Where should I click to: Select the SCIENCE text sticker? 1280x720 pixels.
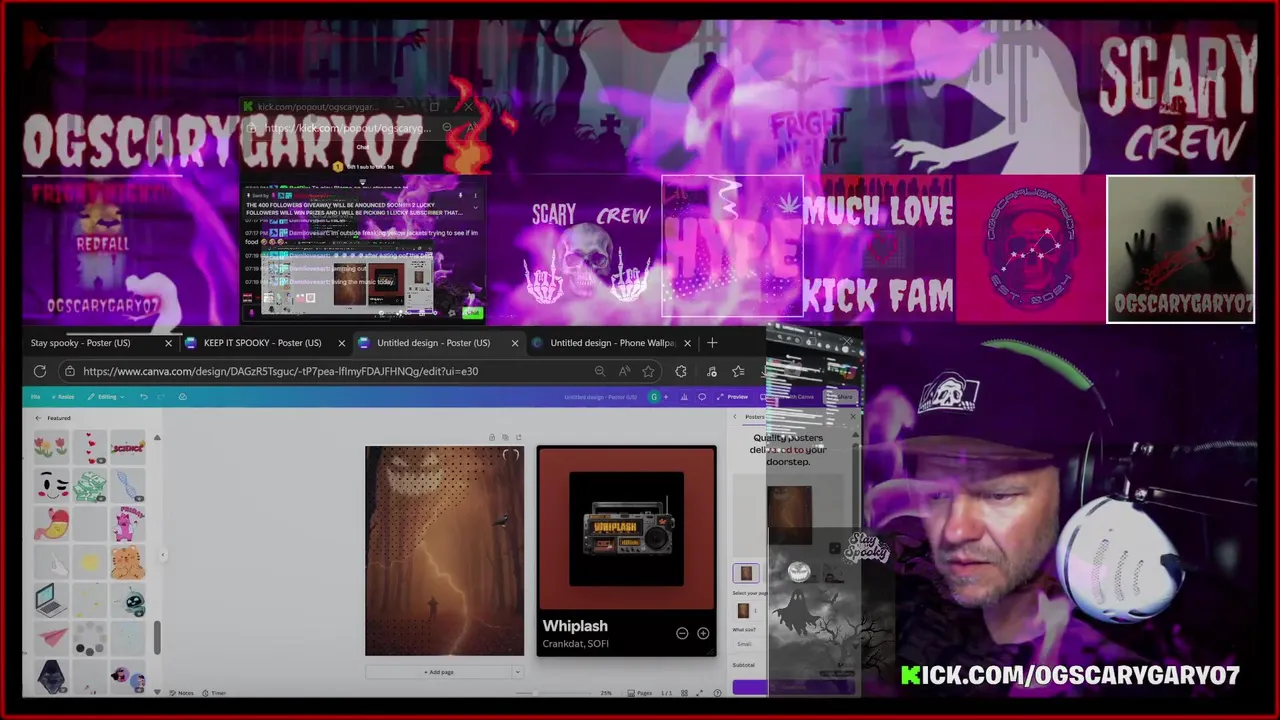pos(127,446)
